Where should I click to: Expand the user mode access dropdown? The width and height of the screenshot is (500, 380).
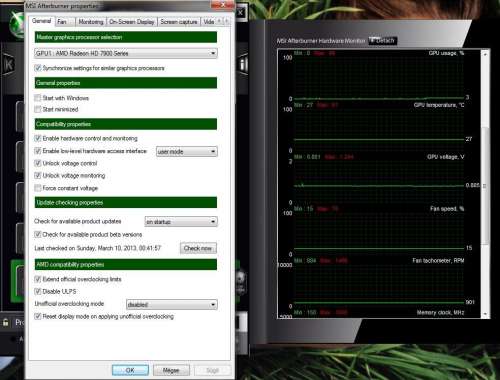tap(186, 152)
